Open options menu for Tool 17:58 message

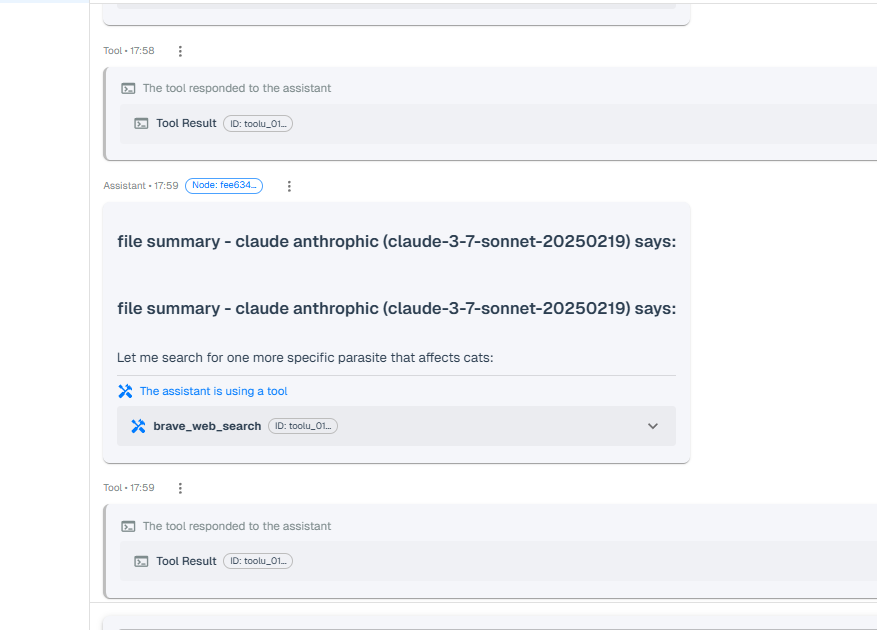[x=180, y=51]
